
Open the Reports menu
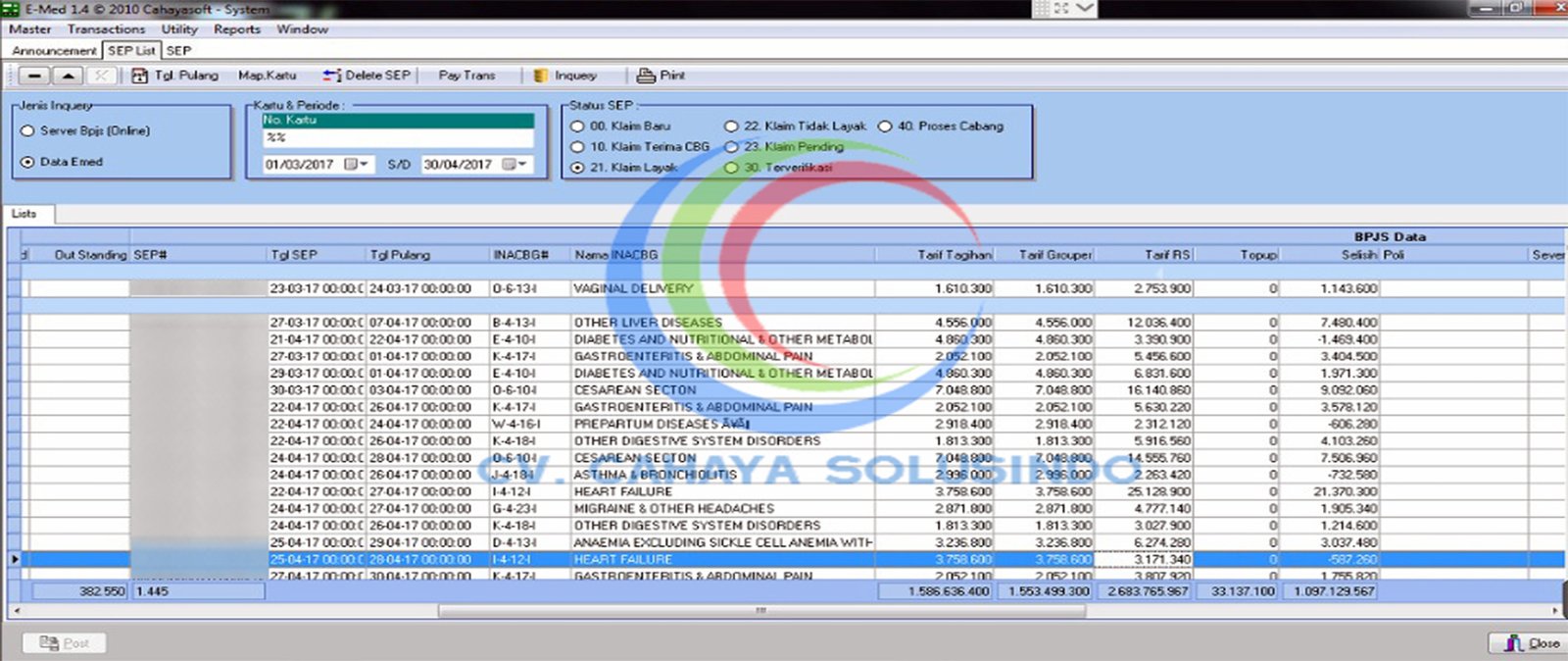coord(237,29)
